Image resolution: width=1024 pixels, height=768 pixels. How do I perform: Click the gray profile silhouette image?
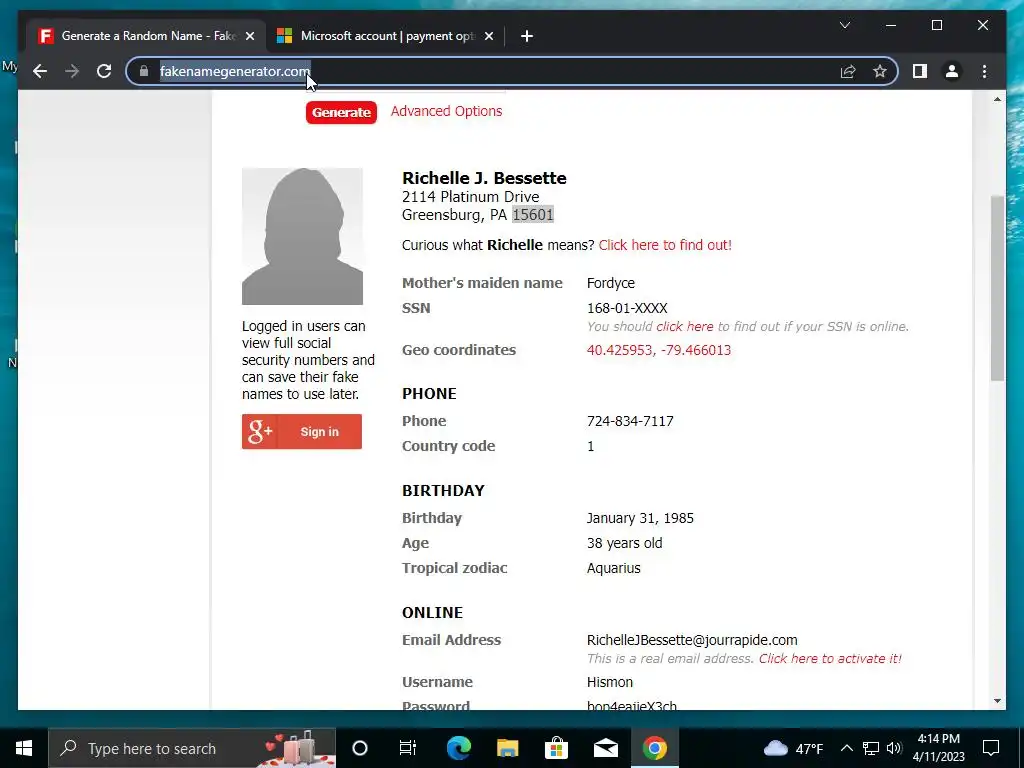tap(302, 236)
